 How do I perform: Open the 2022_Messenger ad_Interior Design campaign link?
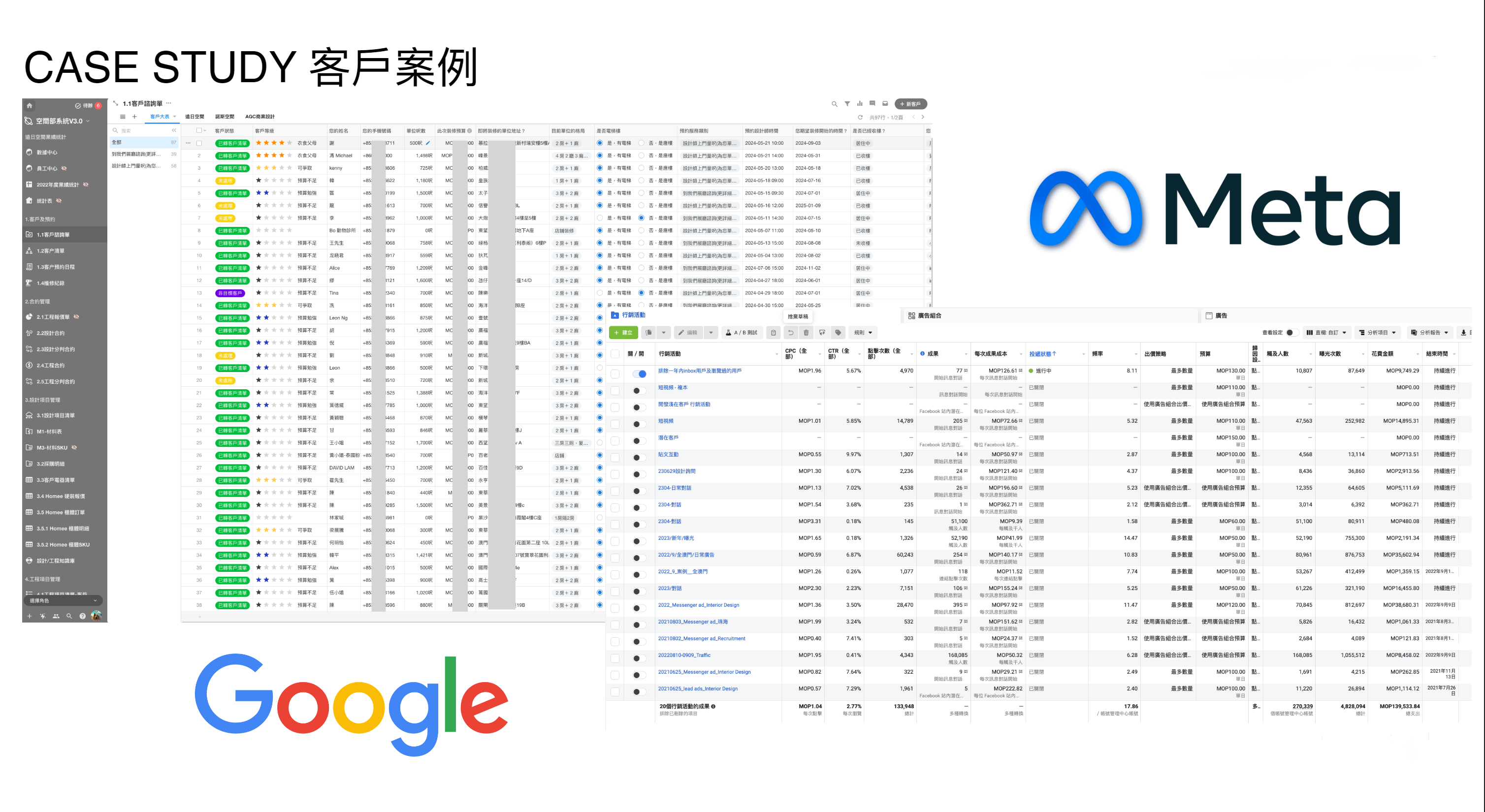click(x=699, y=605)
